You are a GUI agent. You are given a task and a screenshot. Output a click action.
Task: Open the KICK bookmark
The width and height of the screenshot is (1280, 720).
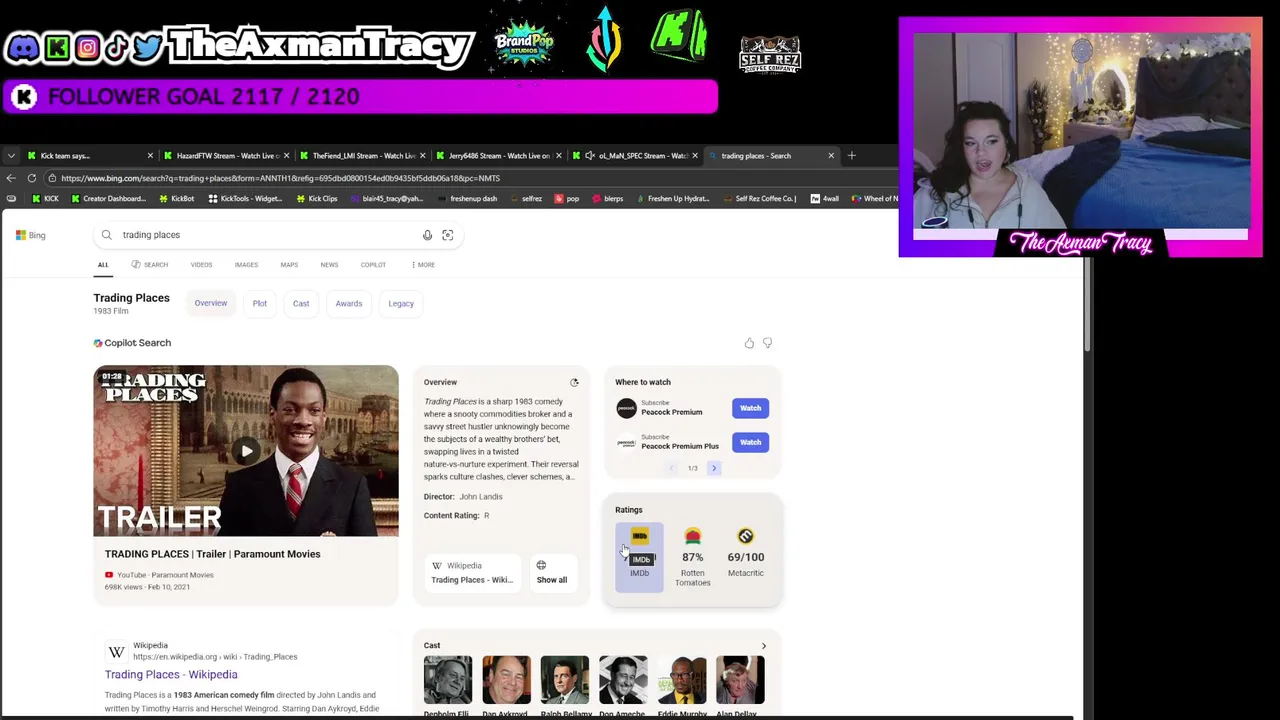45,198
